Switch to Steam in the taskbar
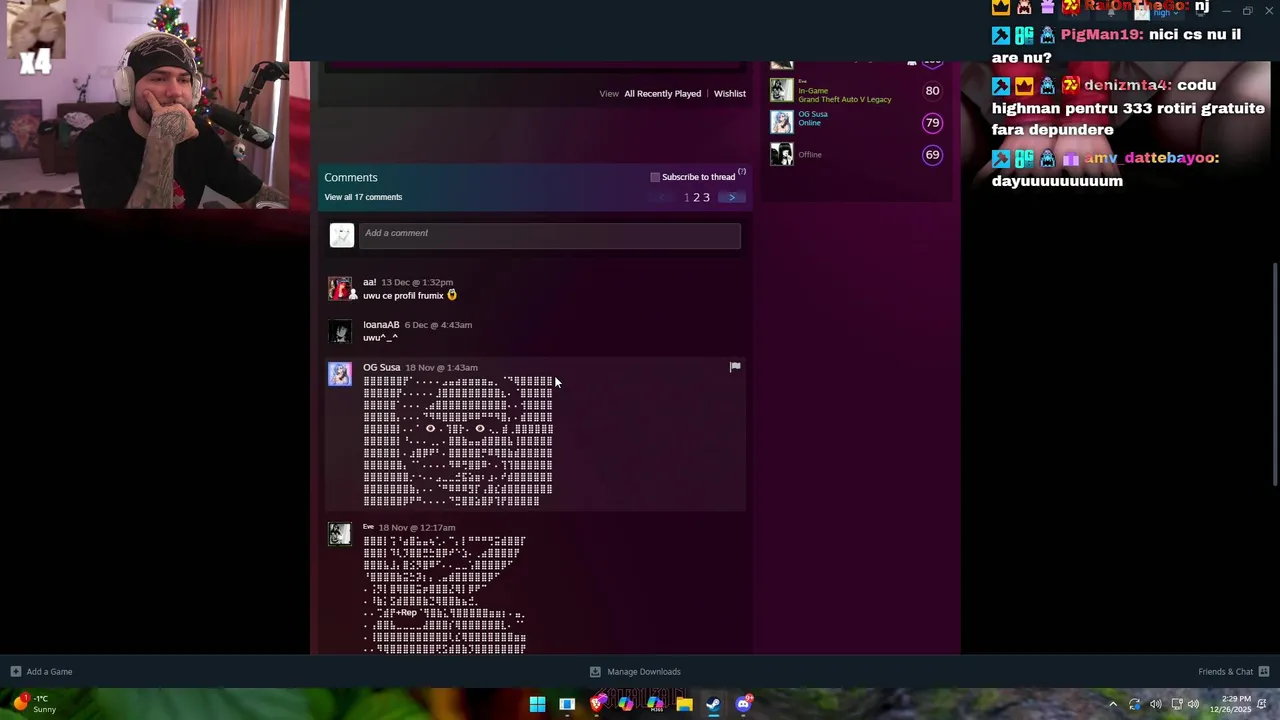 (x=713, y=704)
